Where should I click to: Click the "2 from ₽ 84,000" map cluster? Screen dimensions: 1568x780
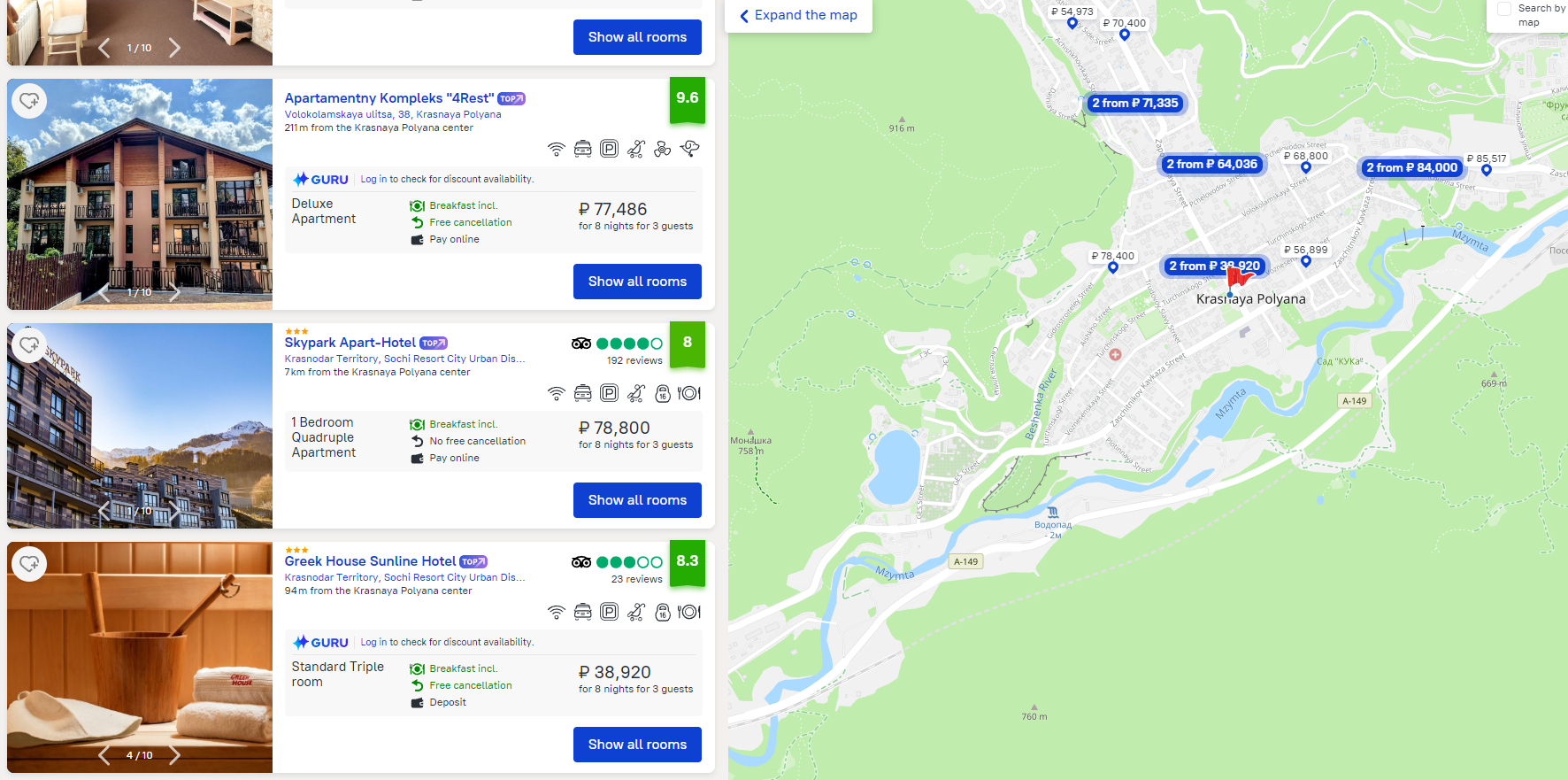click(x=1411, y=168)
